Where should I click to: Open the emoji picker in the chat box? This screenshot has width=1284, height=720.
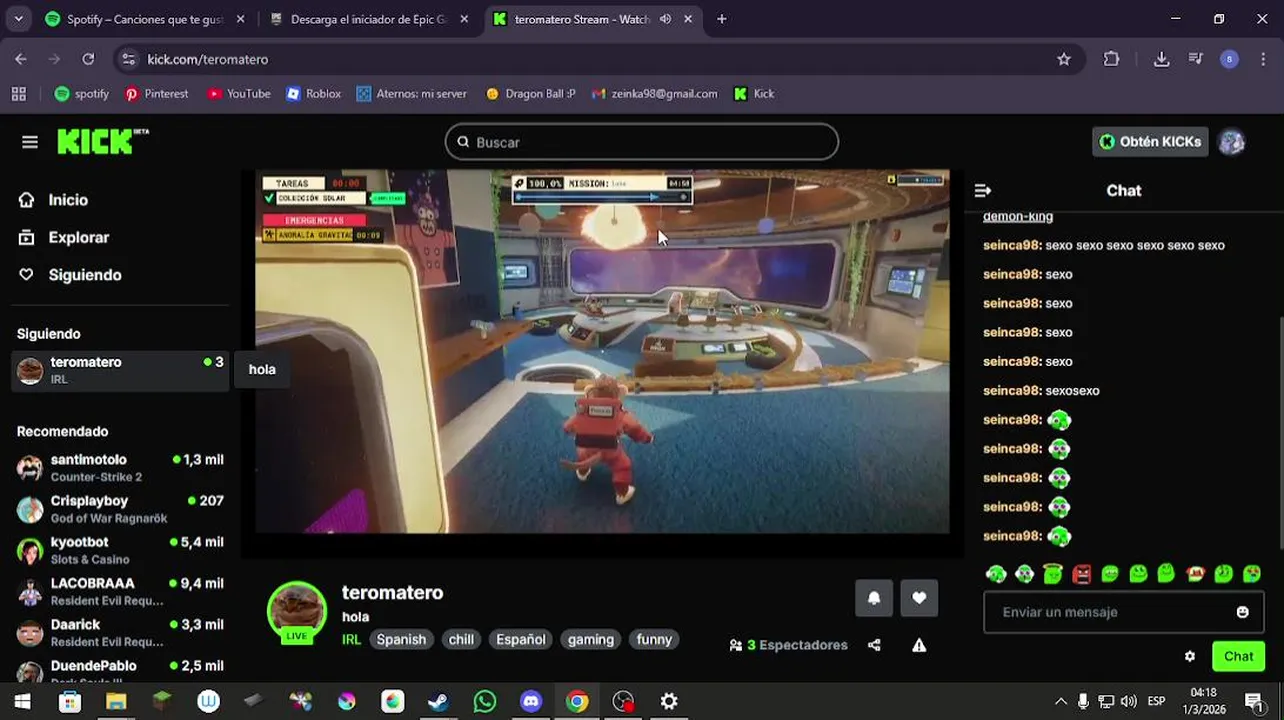[1242, 612]
